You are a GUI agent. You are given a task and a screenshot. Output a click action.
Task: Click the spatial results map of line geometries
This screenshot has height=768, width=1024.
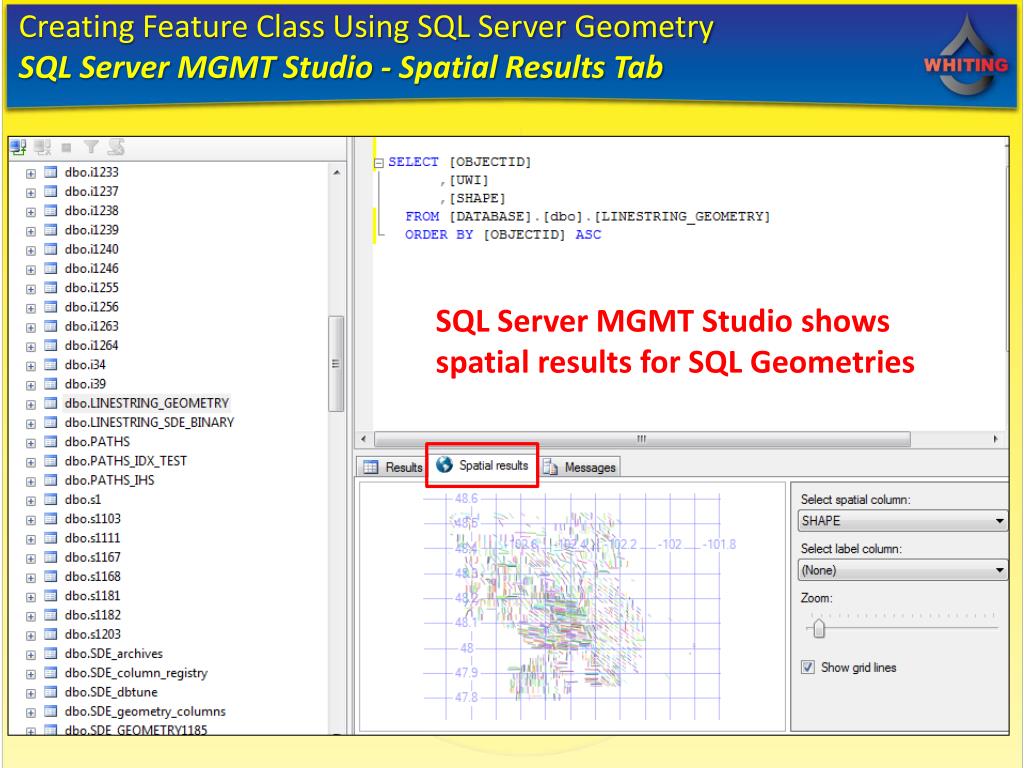(x=572, y=607)
